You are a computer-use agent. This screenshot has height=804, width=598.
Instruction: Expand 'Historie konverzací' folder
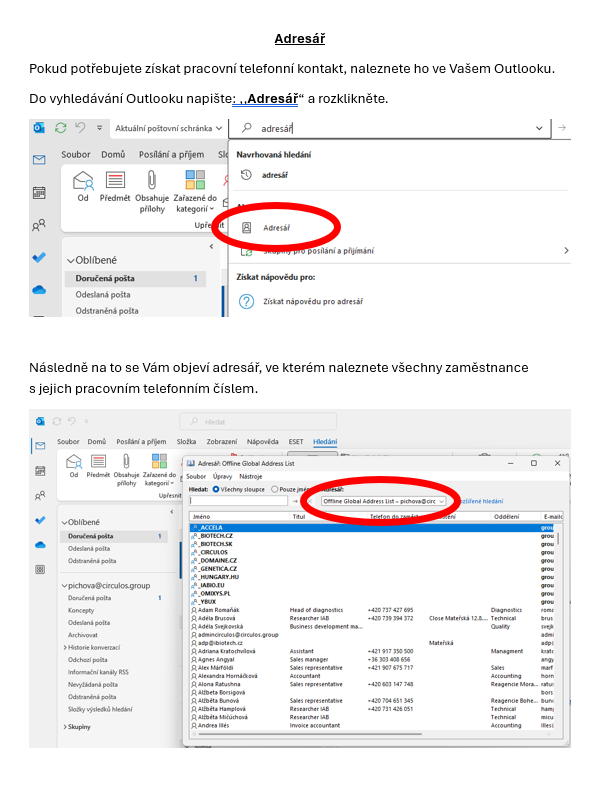tap(65, 648)
